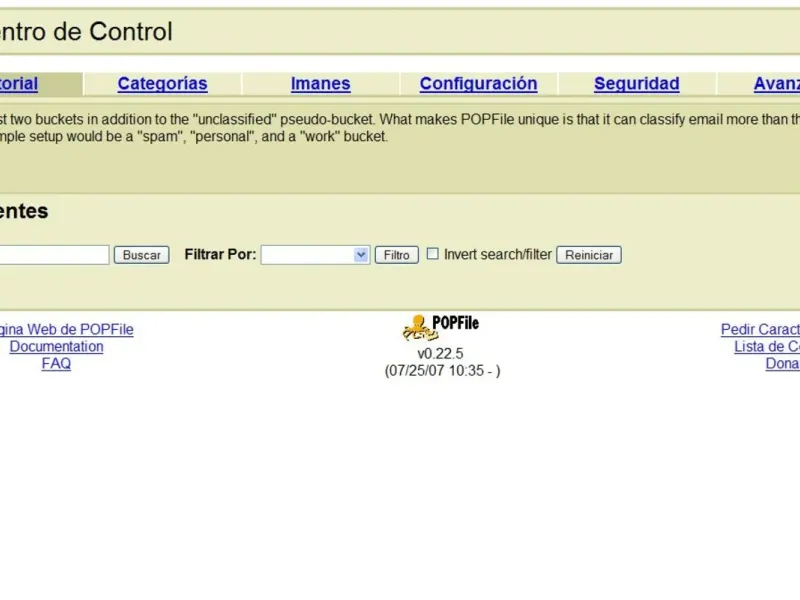Image resolution: width=800 pixels, height=600 pixels.
Task: Enable the Invert search/filter checkbox
Action: (432, 254)
